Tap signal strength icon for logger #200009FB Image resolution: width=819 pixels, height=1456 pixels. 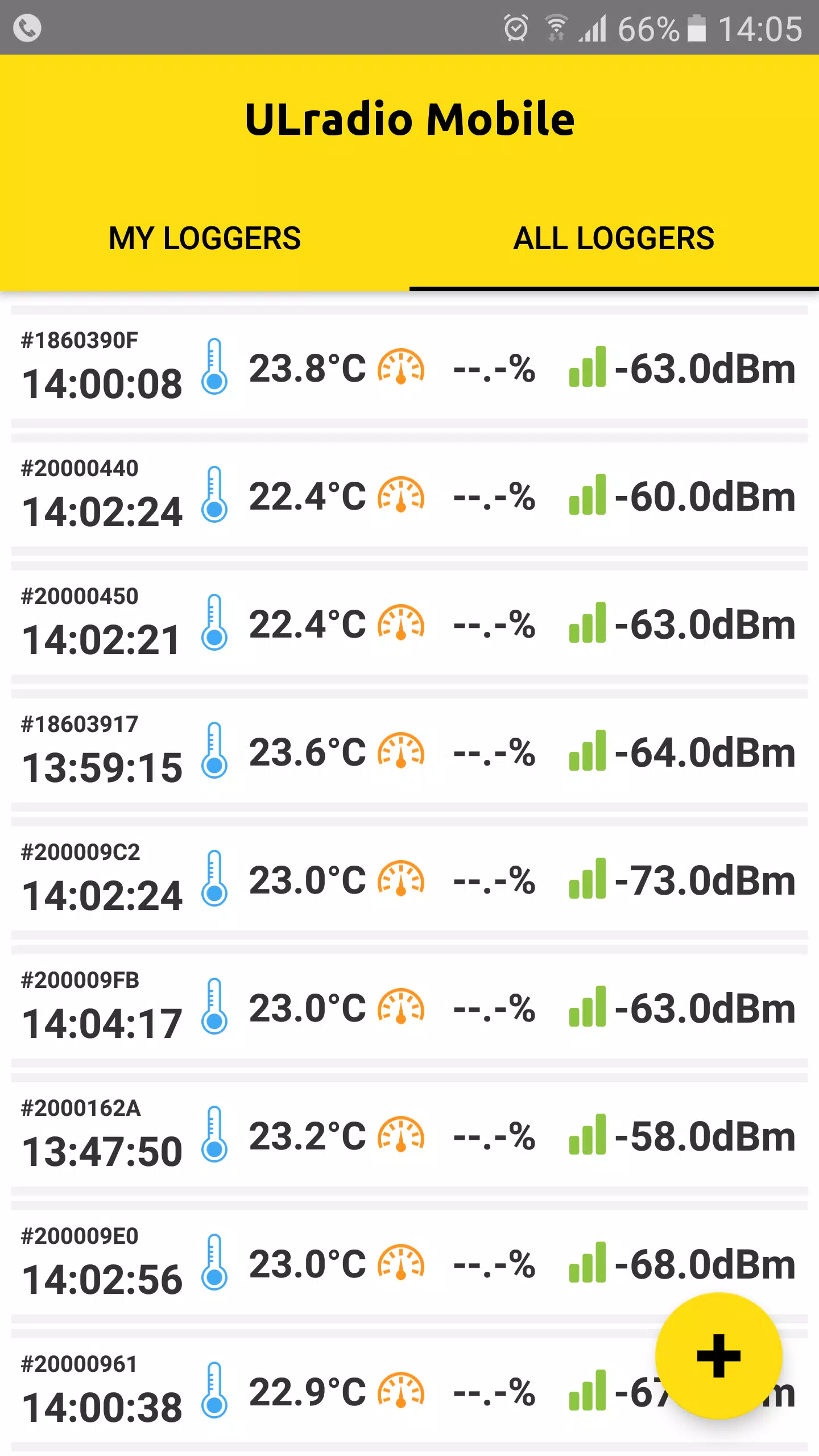[588, 1007]
